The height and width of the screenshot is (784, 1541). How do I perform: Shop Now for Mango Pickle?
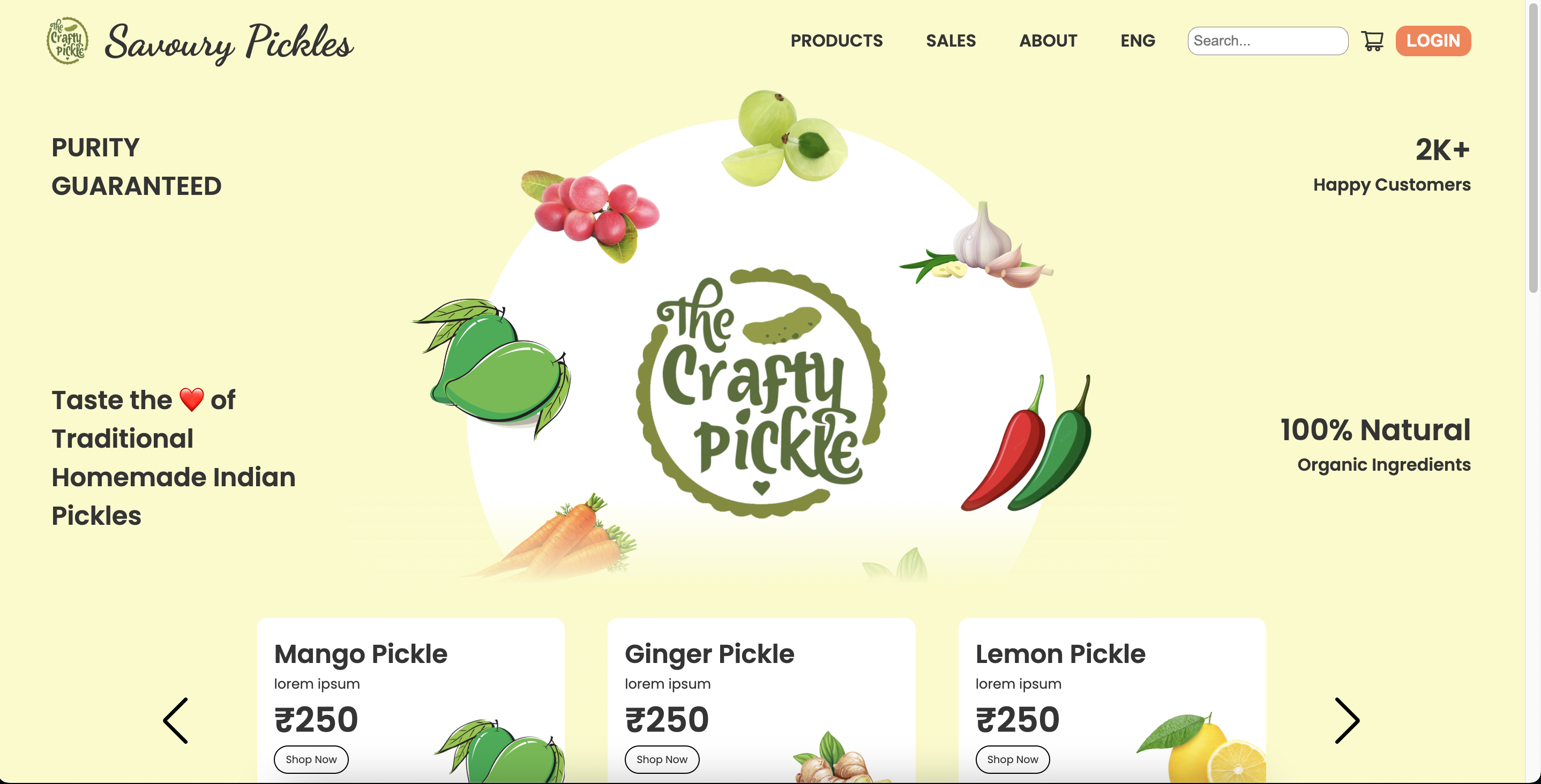click(311, 759)
